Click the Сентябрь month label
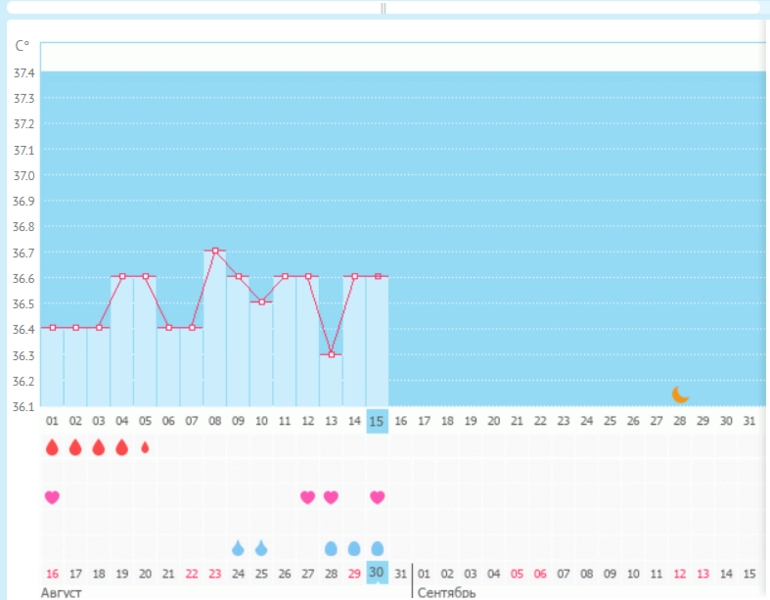The height and width of the screenshot is (600, 770). [446, 592]
